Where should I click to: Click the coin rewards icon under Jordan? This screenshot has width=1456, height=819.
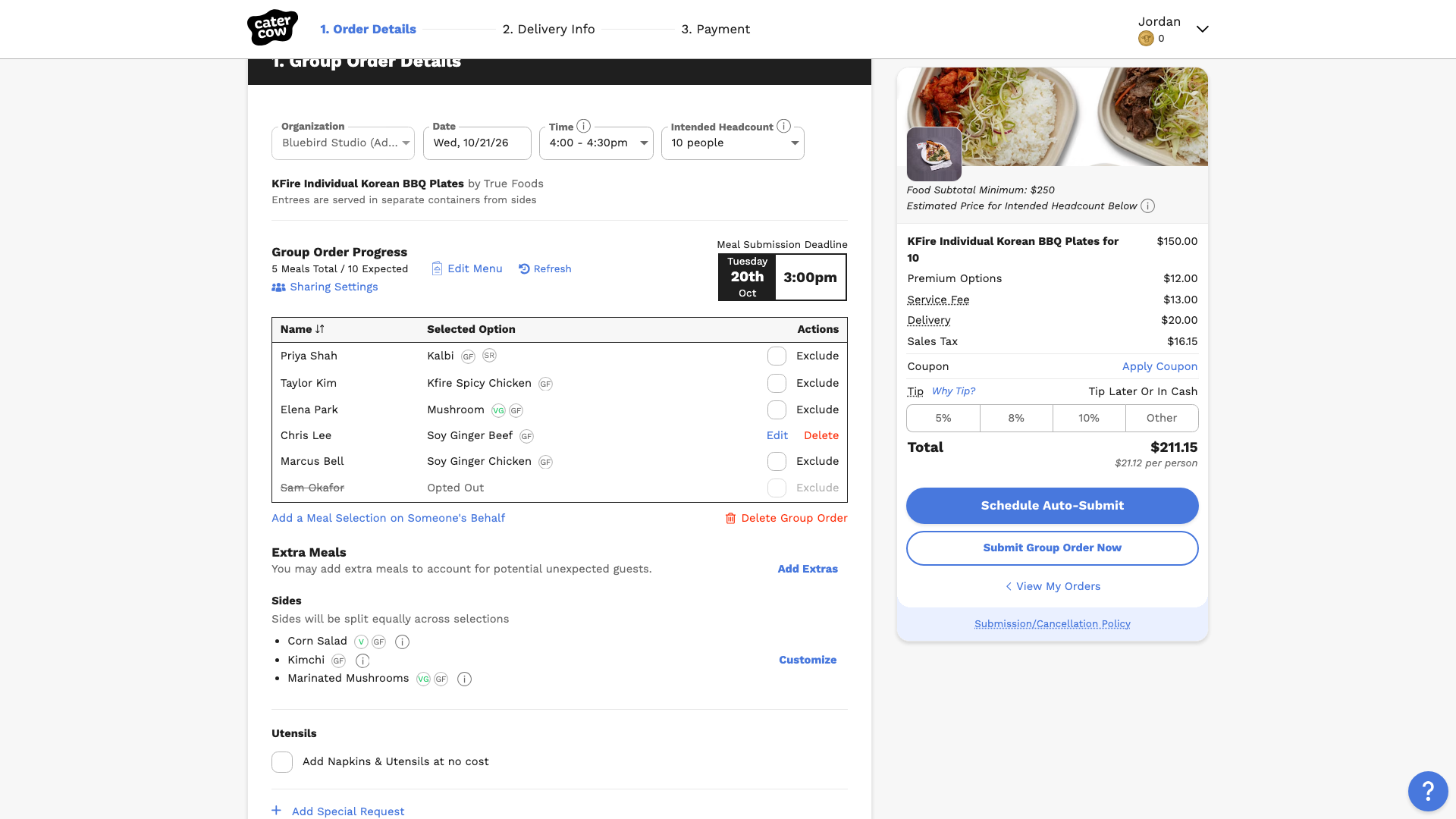pos(1146,38)
